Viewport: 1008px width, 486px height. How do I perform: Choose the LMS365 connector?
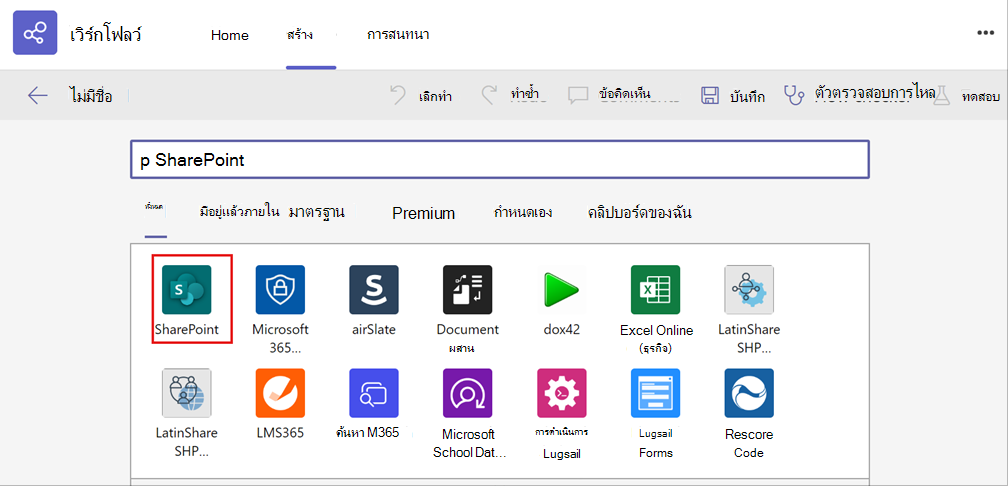pos(280,393)
